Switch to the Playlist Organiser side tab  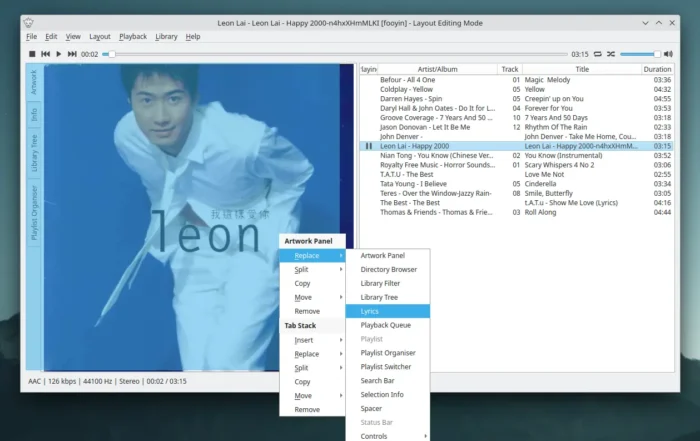[x=34, y=213]
